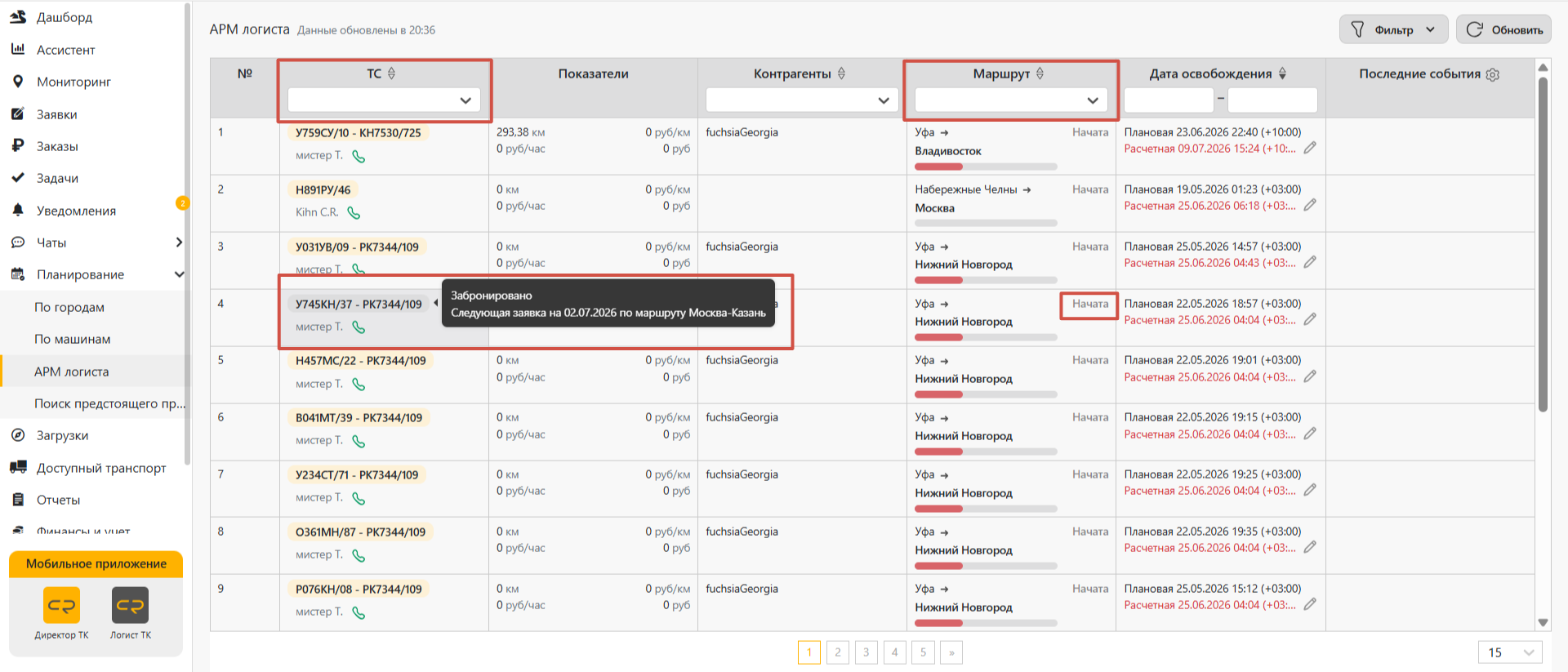
Task: Open Директор ТК mobile app icon
Action: click(x=61, y=605)
